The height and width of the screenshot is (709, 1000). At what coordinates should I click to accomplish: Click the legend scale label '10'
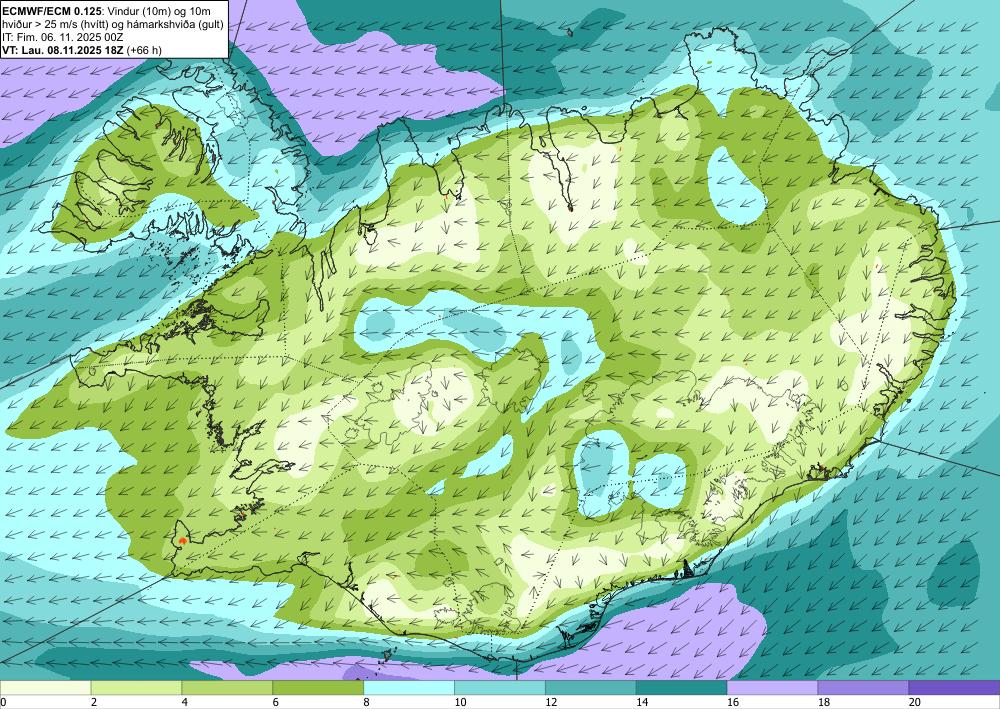point(460,703)
